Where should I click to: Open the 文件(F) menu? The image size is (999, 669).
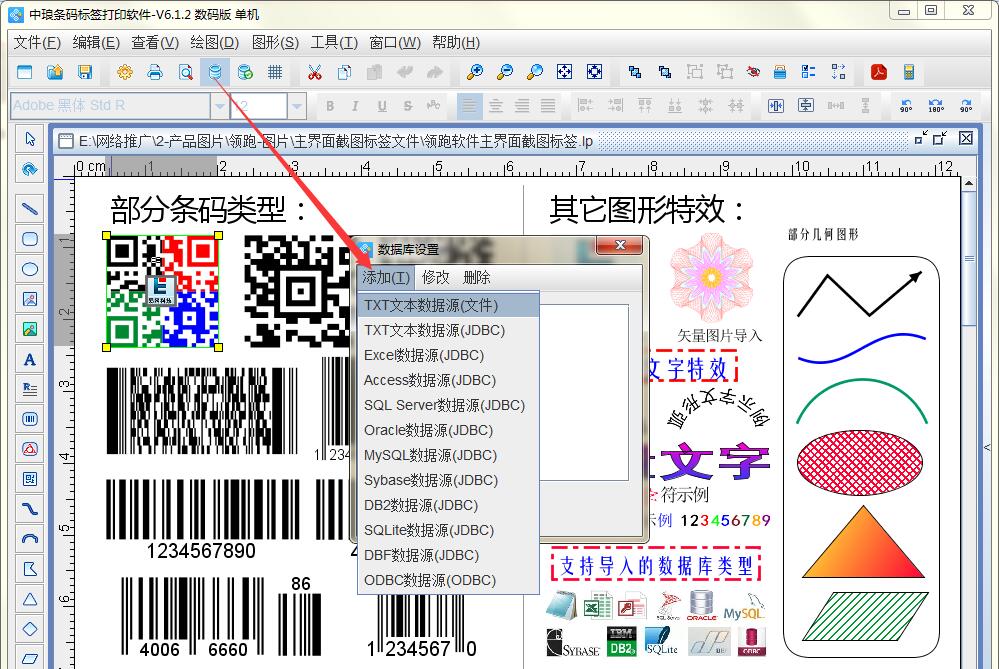tap(37, 43)
